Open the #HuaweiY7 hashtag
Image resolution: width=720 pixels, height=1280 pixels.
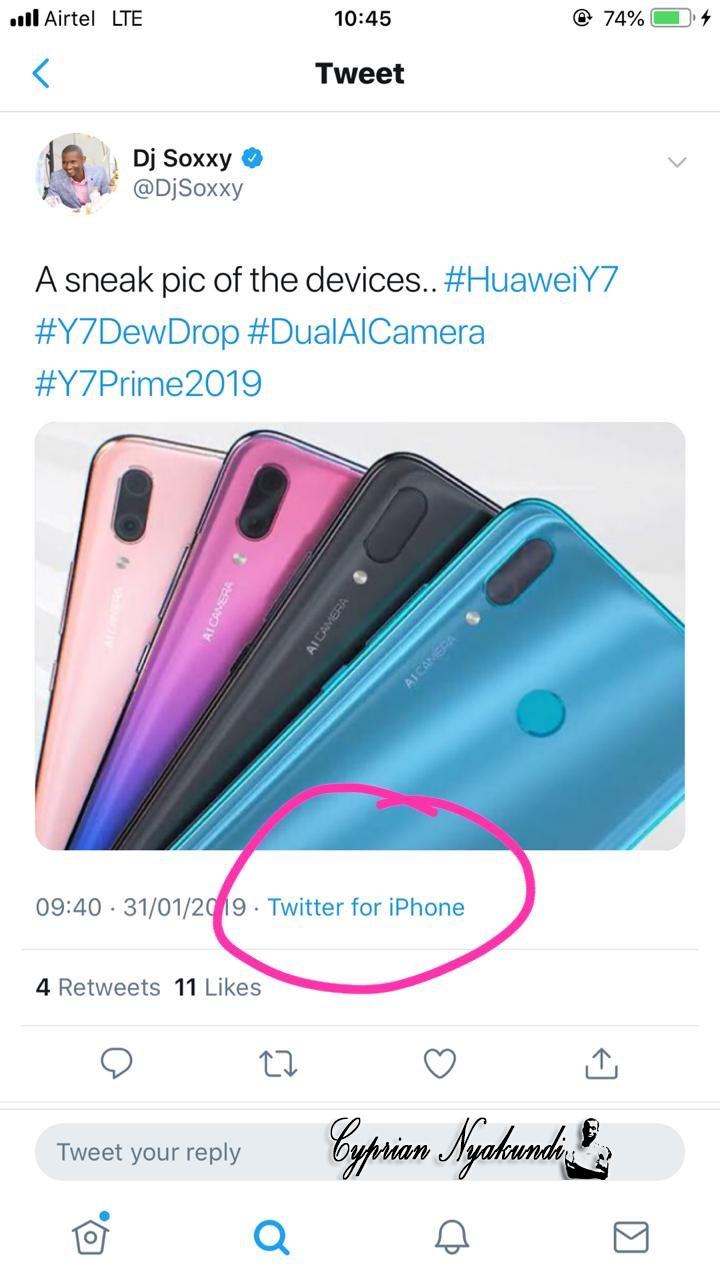point(531,280)
